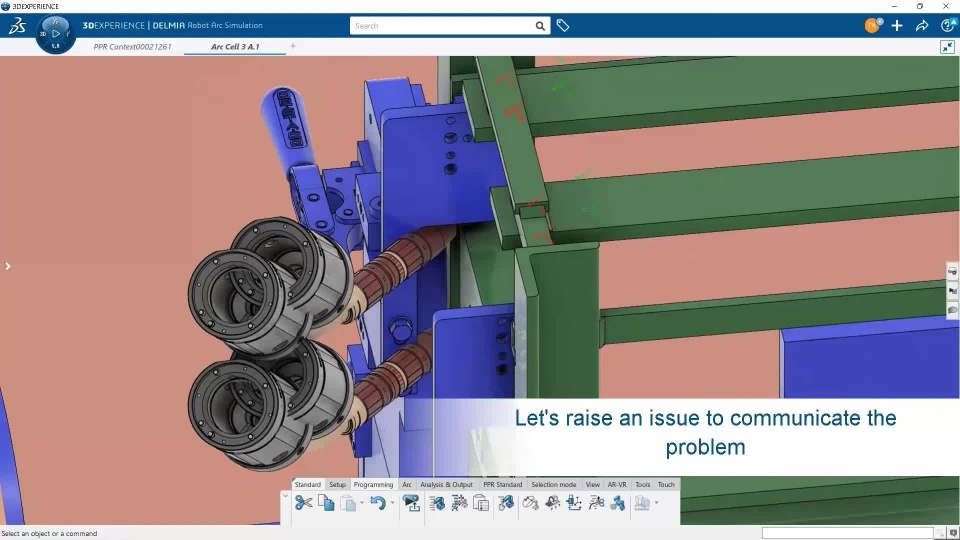This screenshot has height=540, width=960.
Task: Open the Paste options dropdown arrow
Action: (362, 503)
